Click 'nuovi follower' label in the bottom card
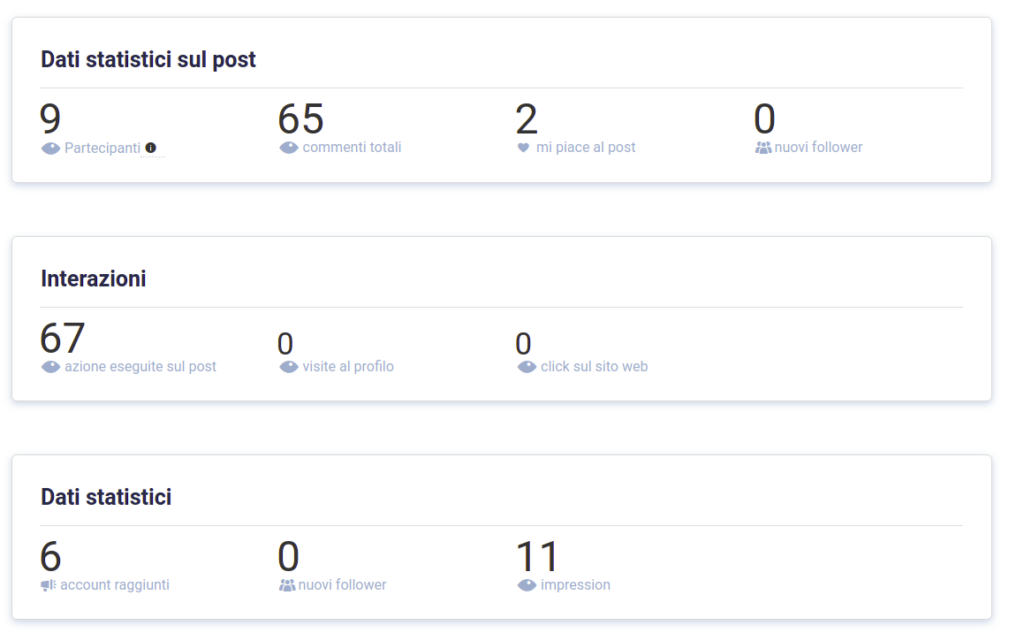 342,585
